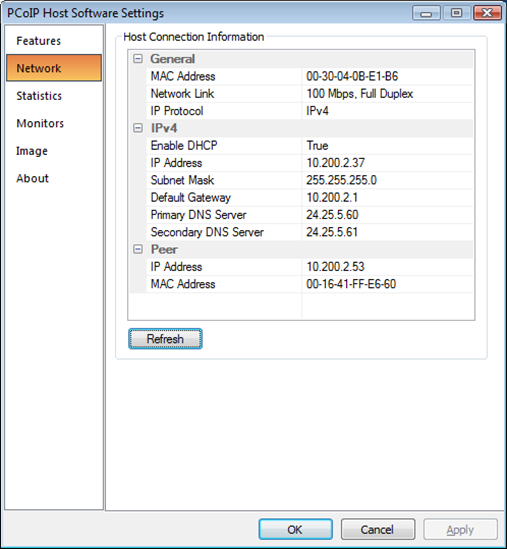This screenshot has width=507, height=549.
Task: Go to the Image section
Action: click(x=32, y=151)
